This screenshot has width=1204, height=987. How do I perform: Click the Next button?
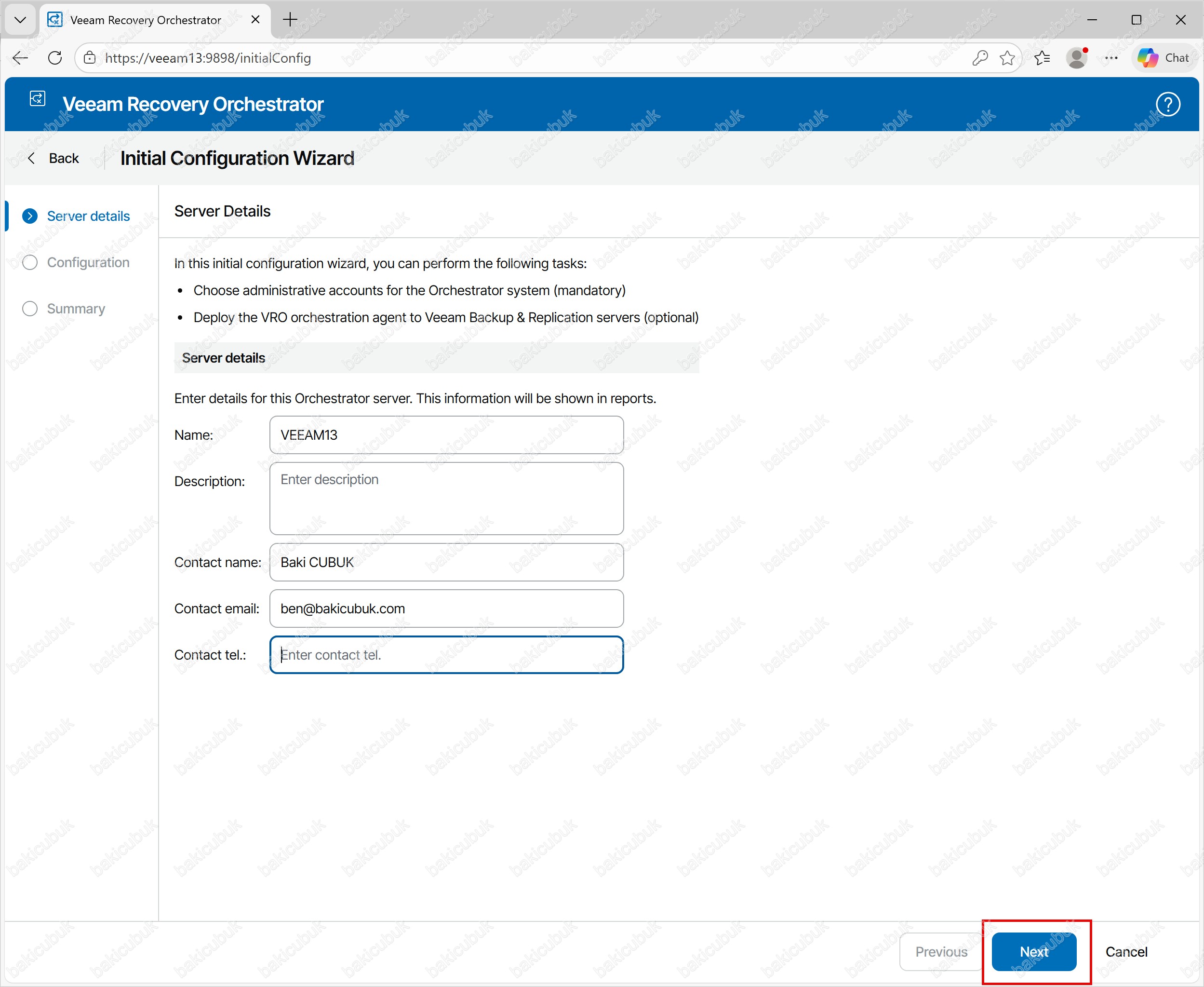tap(1033, 952)
